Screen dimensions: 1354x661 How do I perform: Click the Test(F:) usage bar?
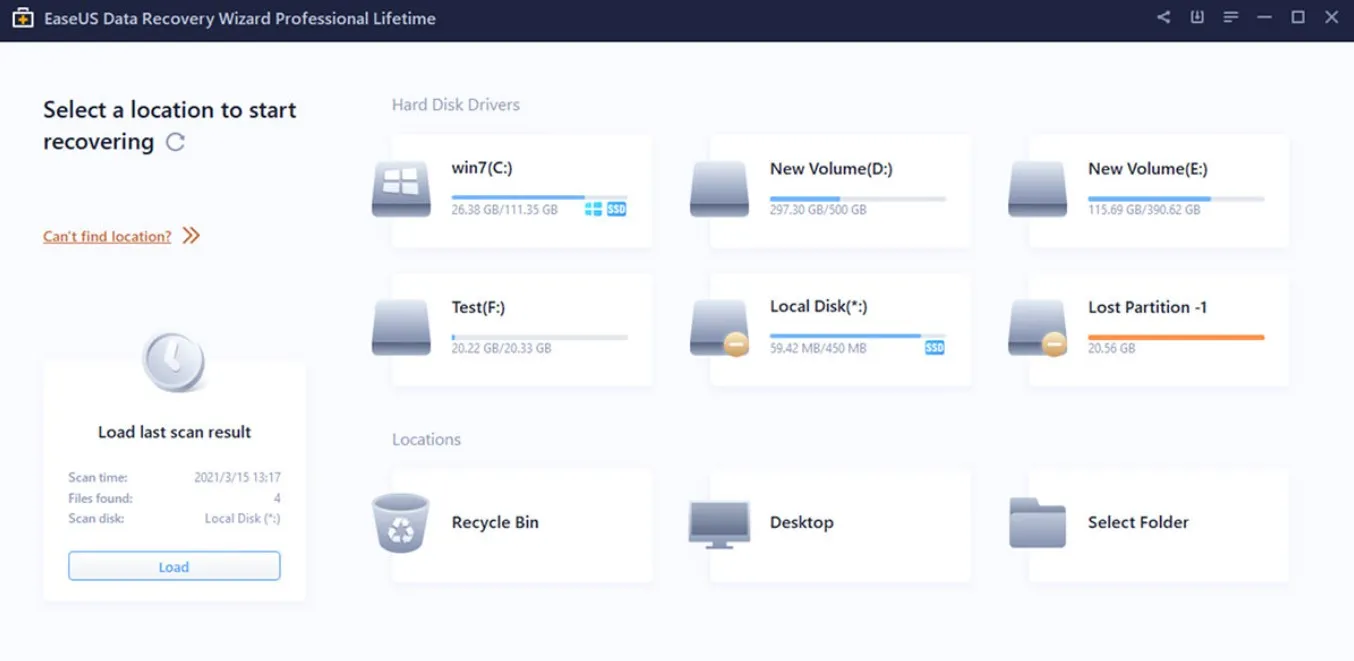[540, 337]
